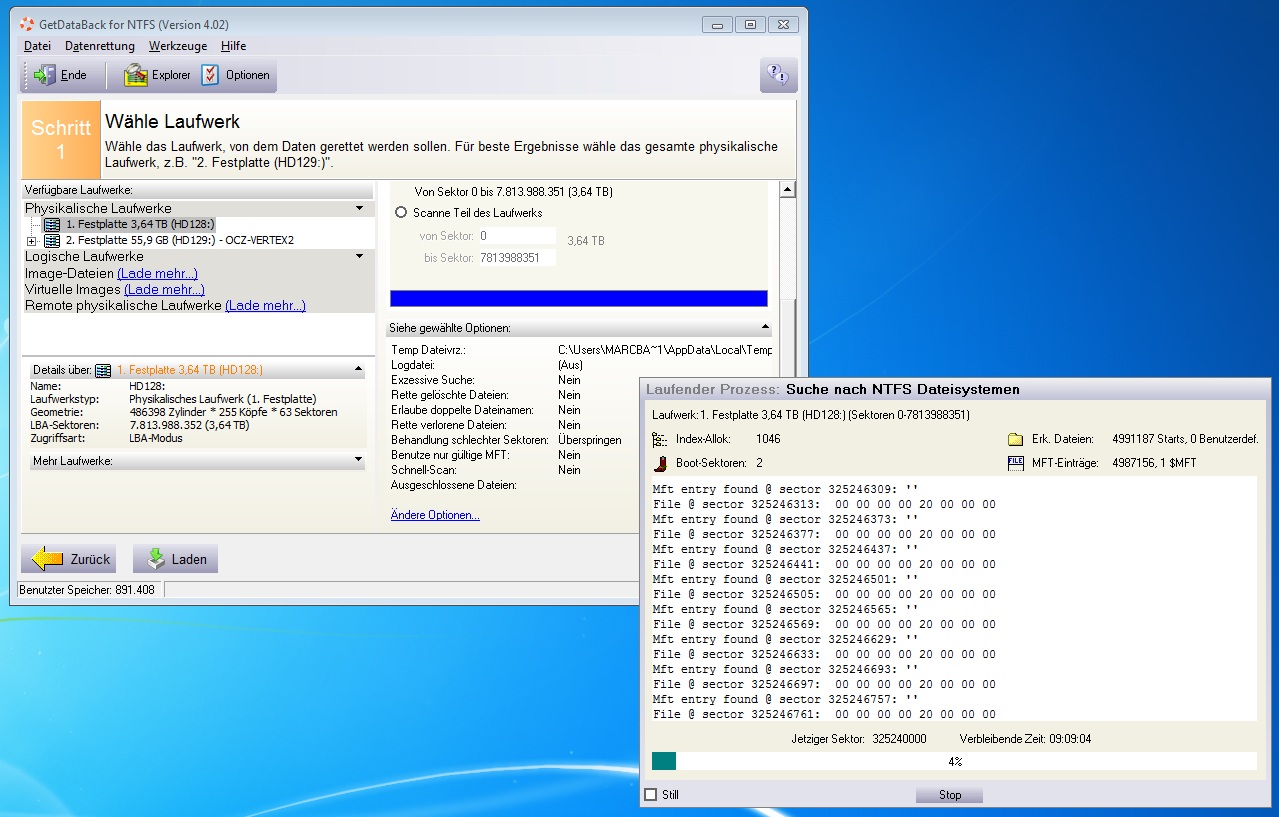Expand the 2. Festplatte tree node
The image size is (1279, 817).
pyautogui.click(x=32, y=241)
